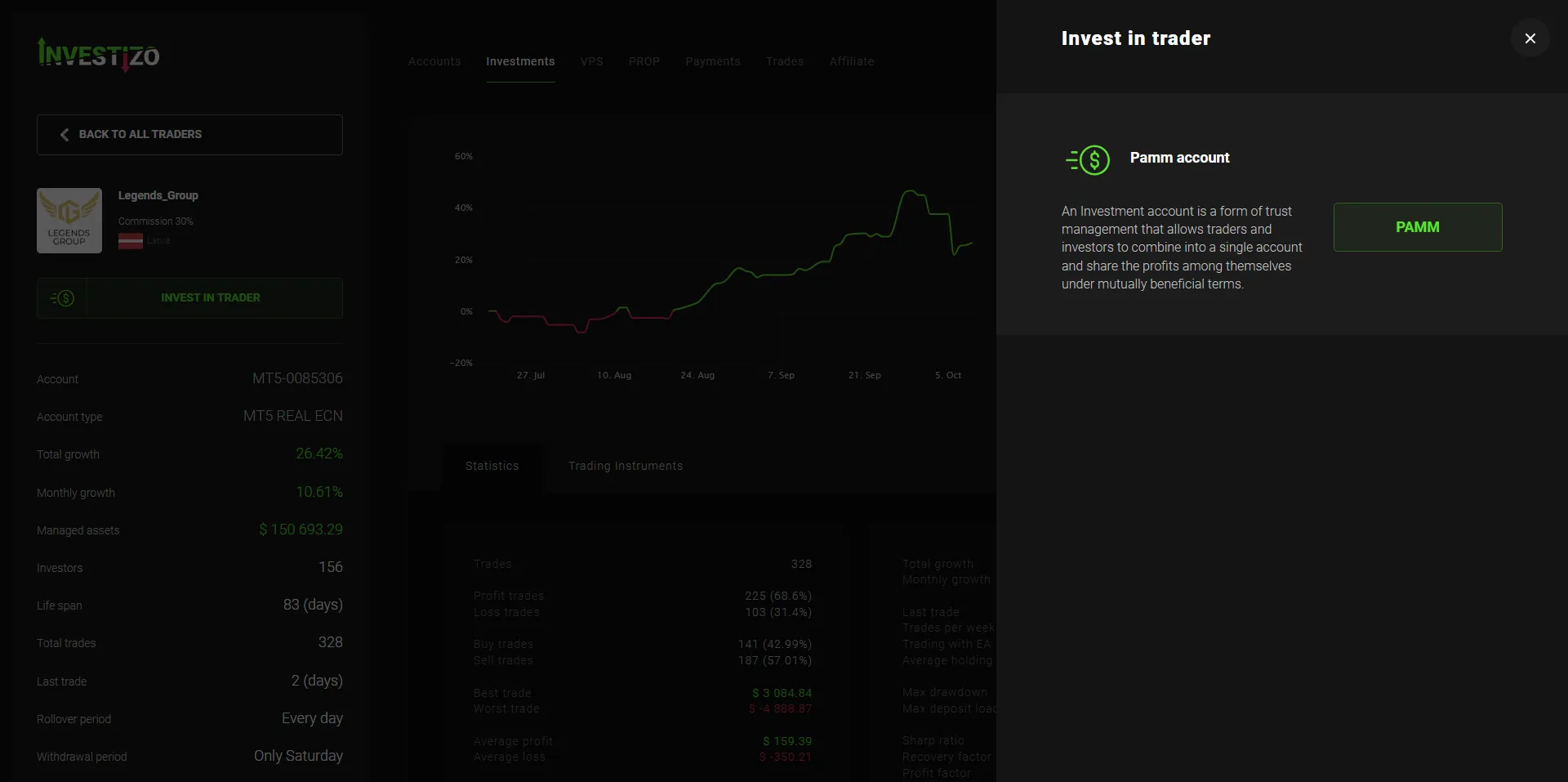Go back to all traders
Screen dimensions: 1568x782
189,135
